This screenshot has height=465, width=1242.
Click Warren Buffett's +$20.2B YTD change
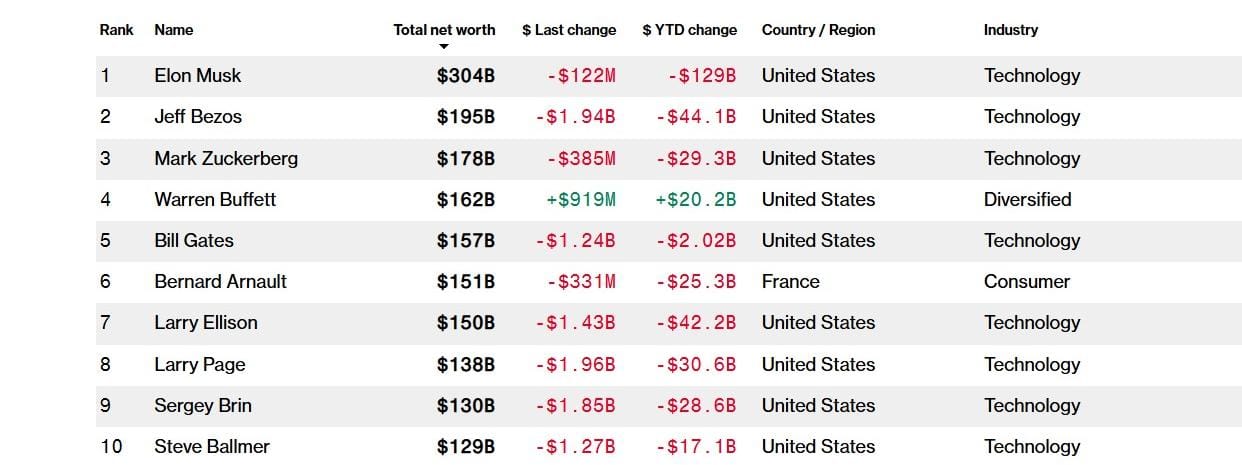pos(696,200)
